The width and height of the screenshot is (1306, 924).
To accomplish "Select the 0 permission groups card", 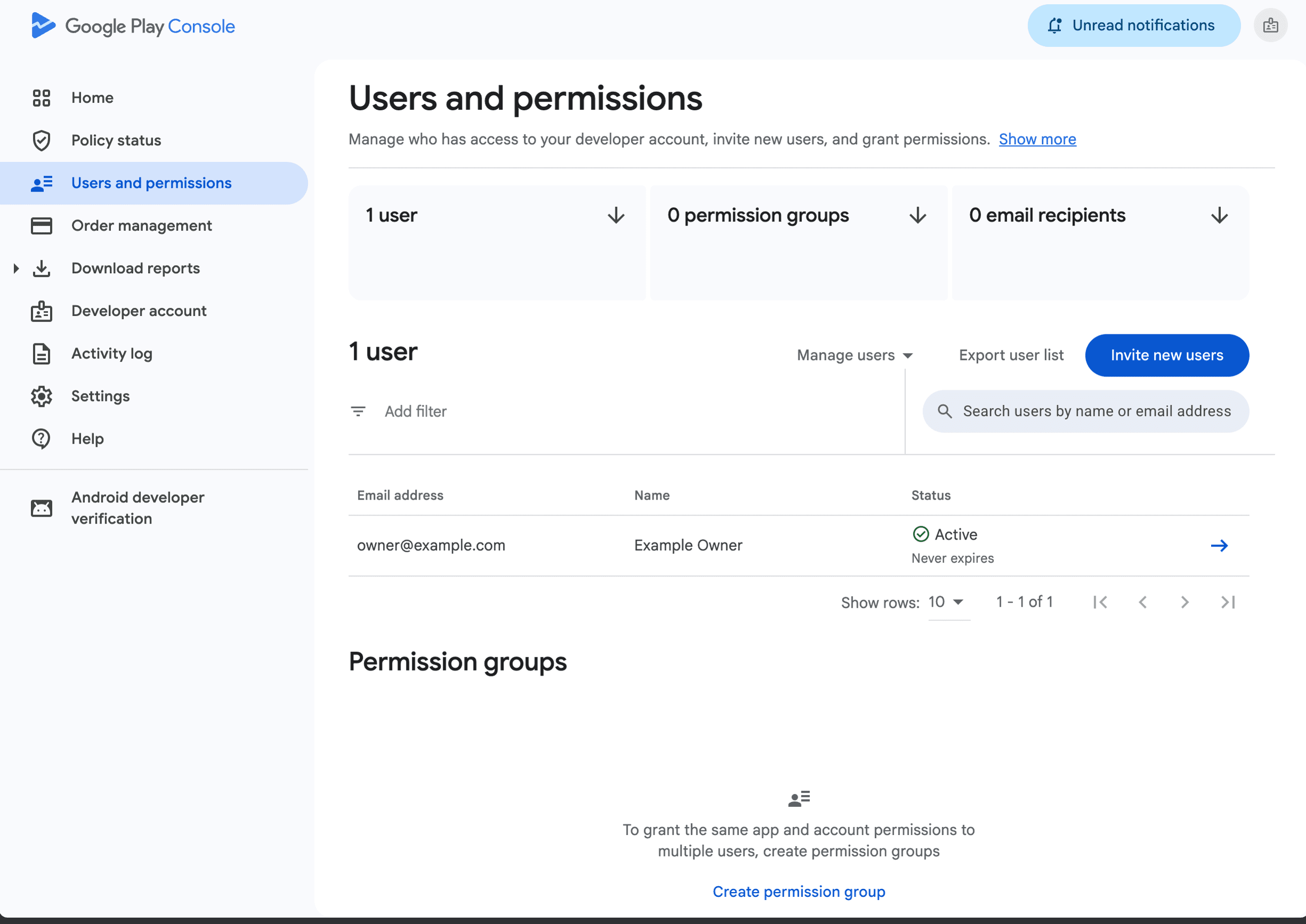I will click(798, 243).
